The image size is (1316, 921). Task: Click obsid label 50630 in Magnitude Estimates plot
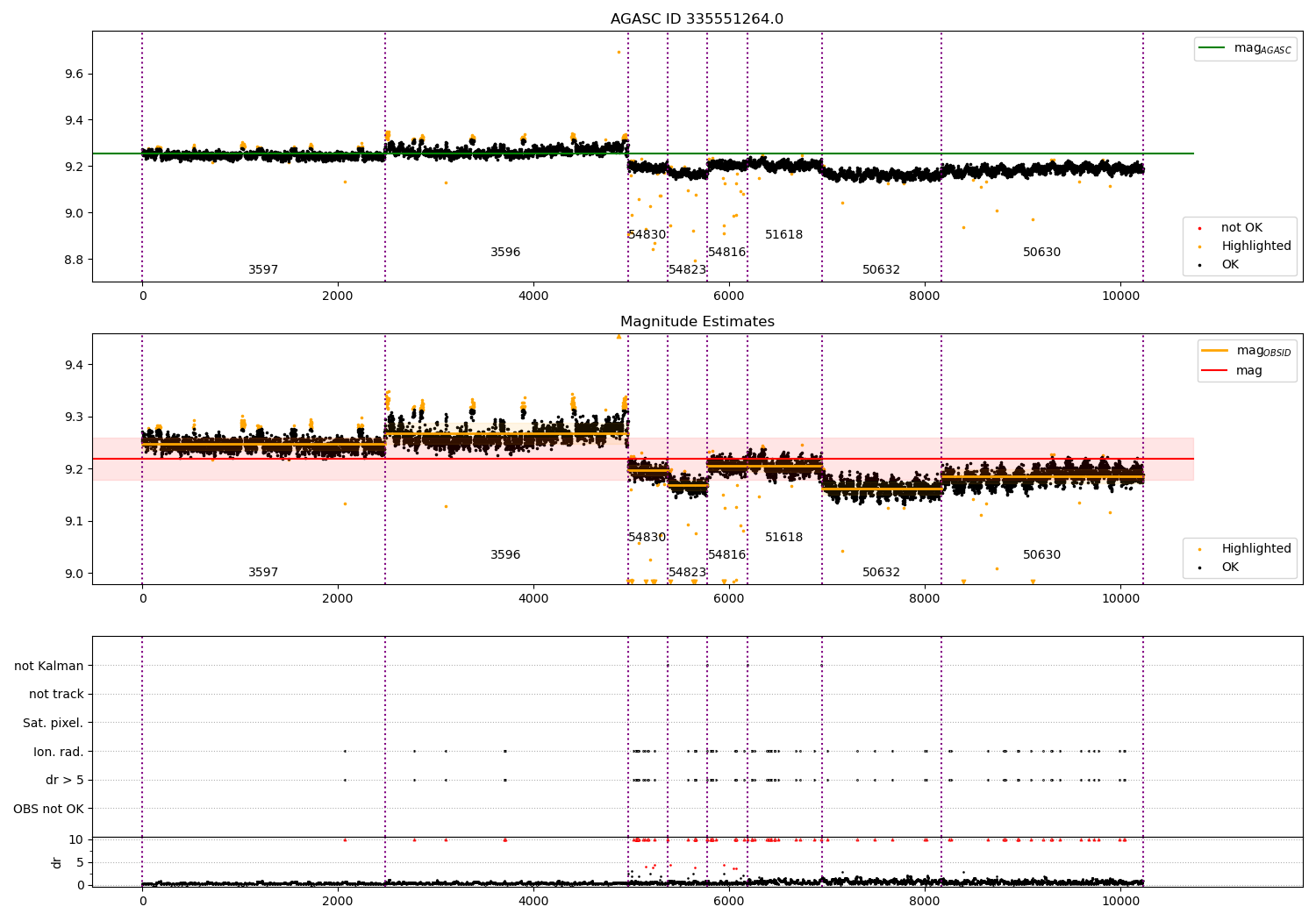coord(1042,555)
